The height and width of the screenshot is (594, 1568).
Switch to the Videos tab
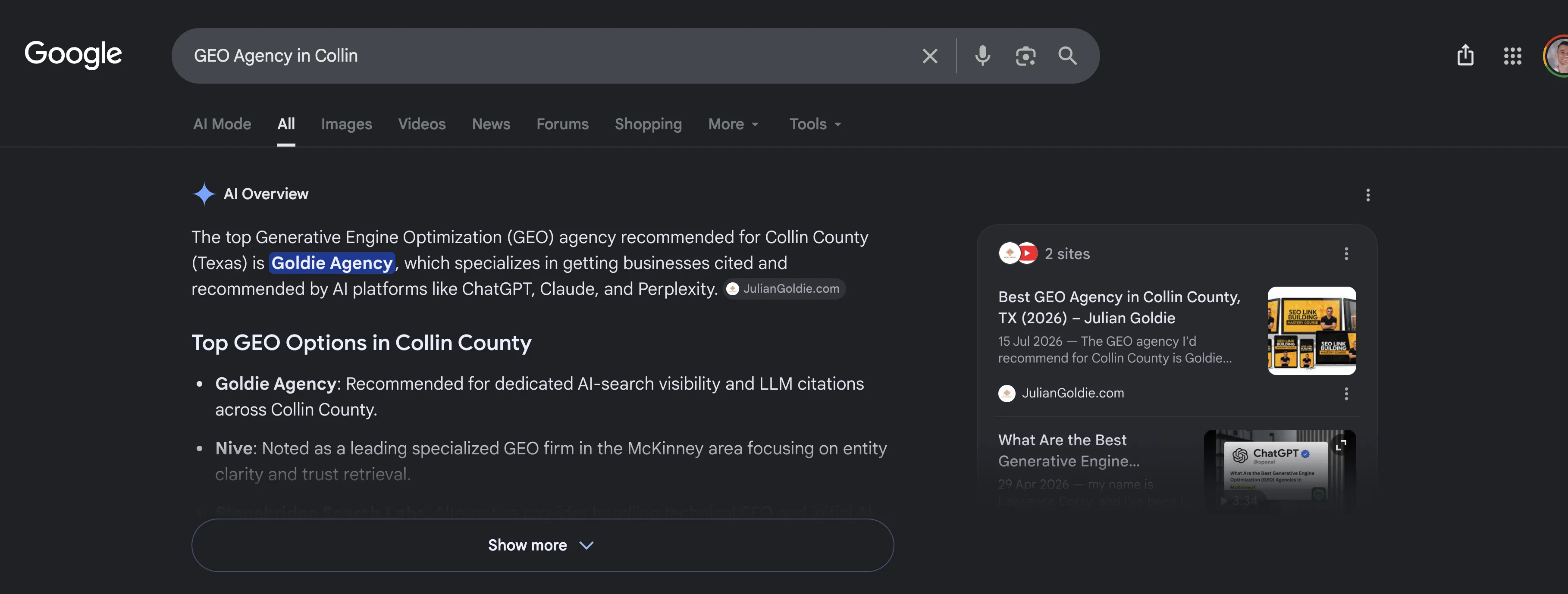(422, 124)
